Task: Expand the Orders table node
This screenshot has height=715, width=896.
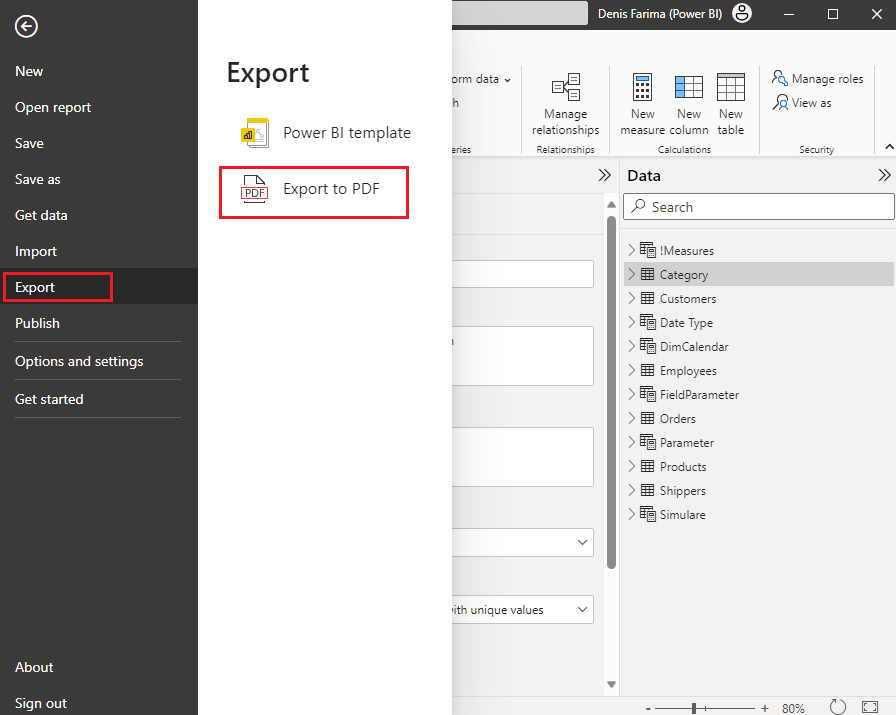Action: pos(631,419)
